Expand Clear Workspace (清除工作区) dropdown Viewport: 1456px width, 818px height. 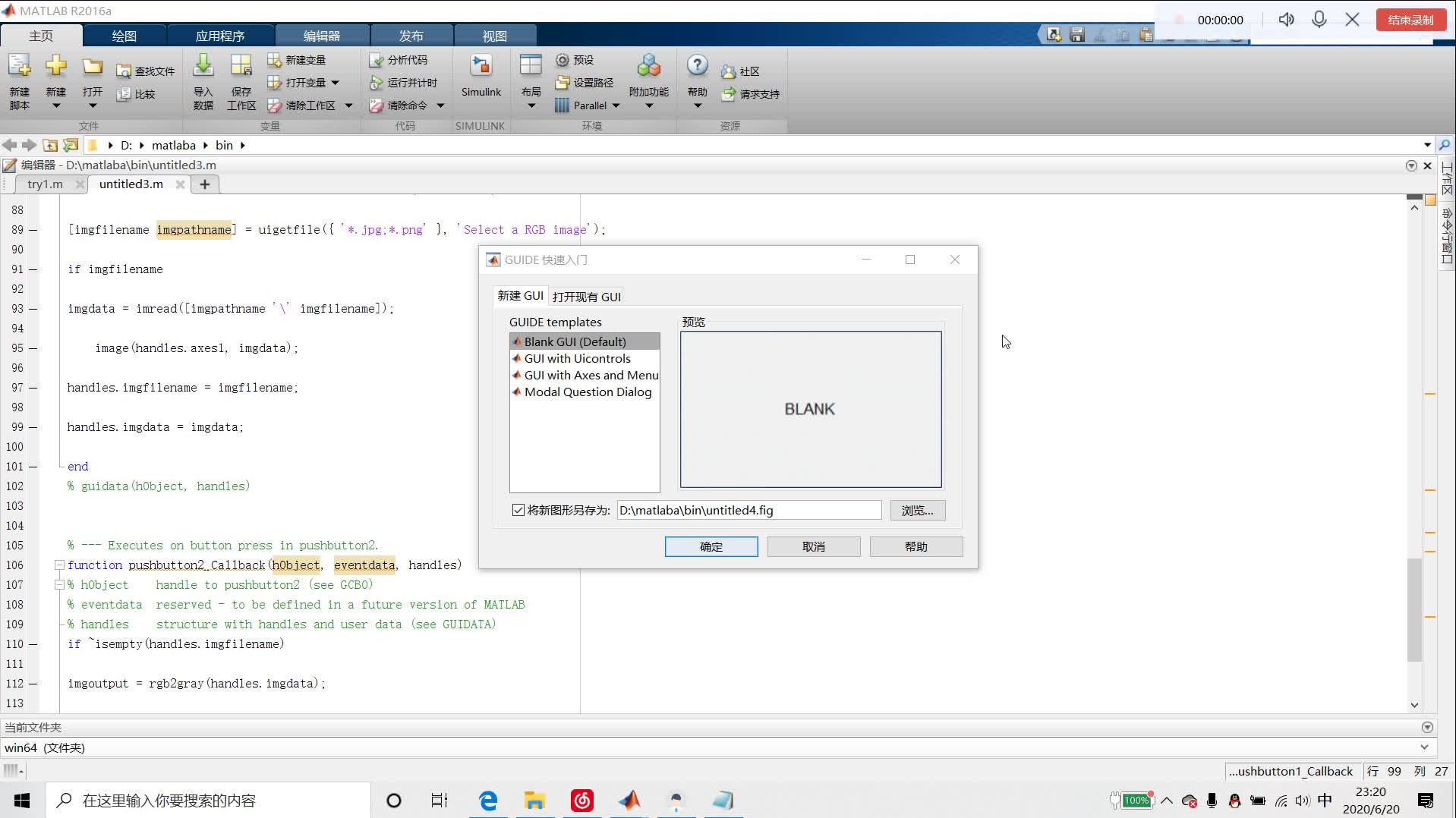(x=348, y=105)
